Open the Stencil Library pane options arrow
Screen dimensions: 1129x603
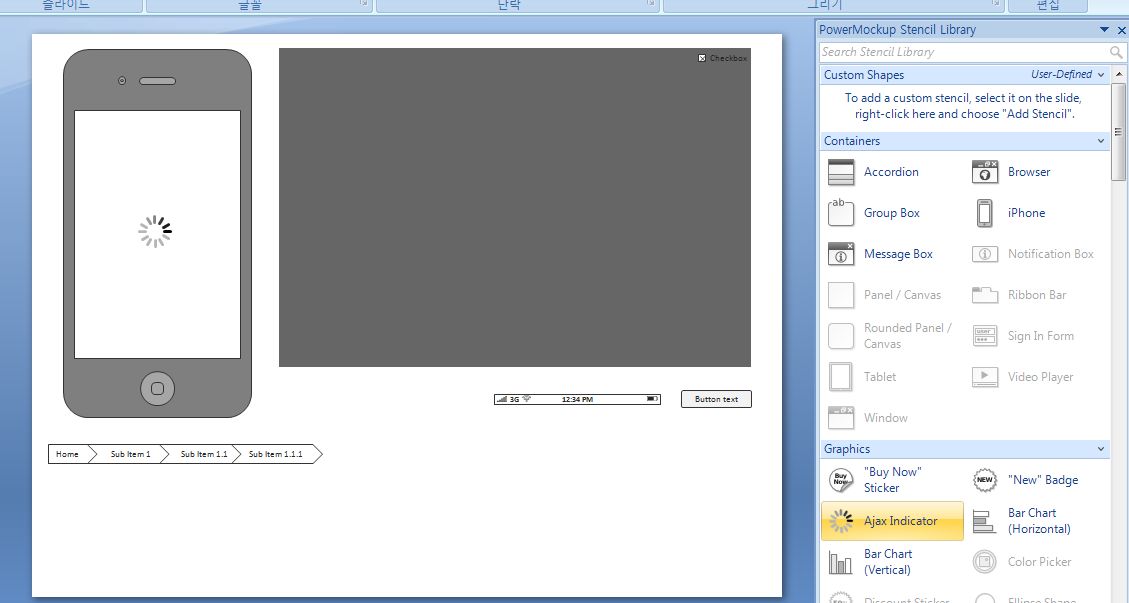(1105, 30)
